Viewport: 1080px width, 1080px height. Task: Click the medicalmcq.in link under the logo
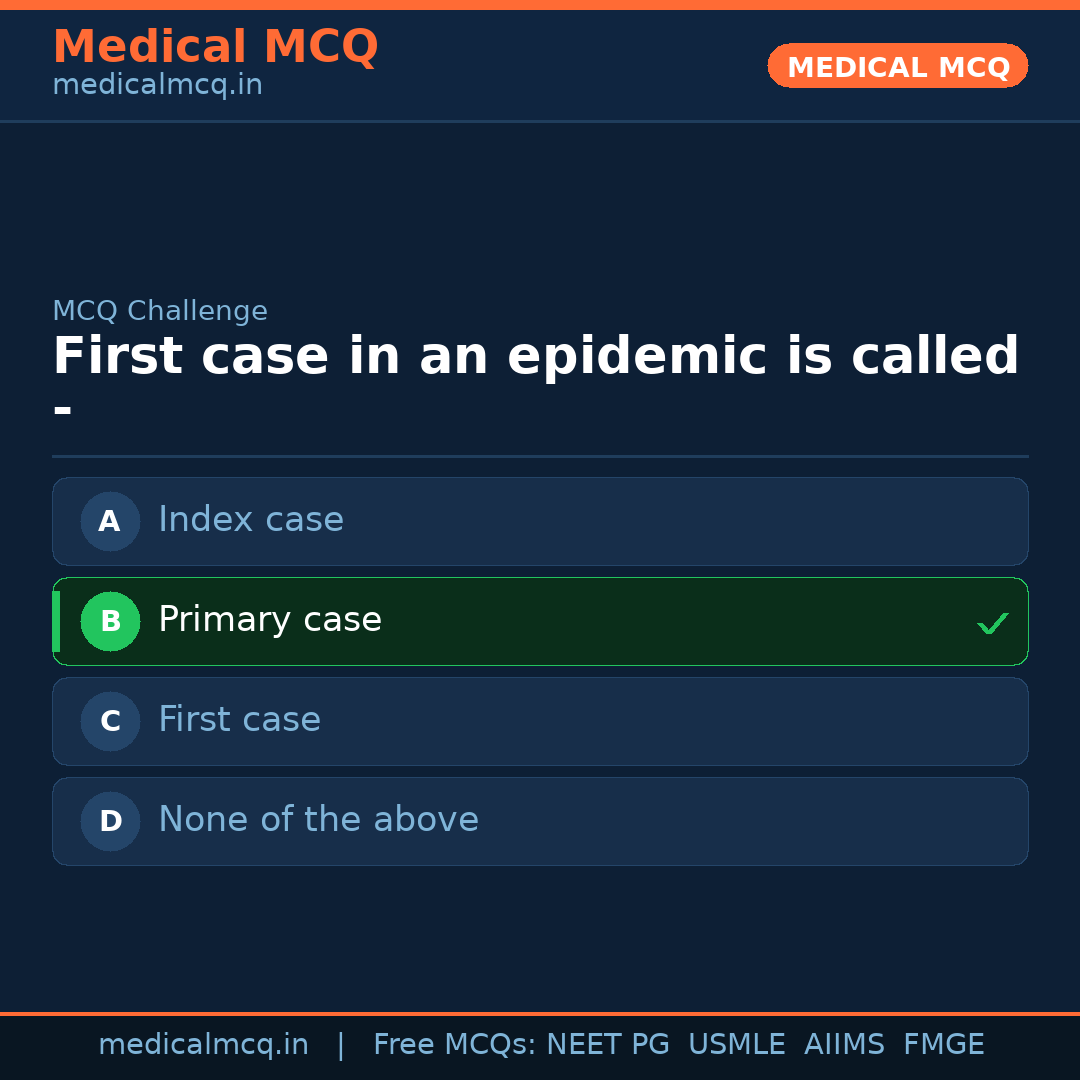(156, 84)
